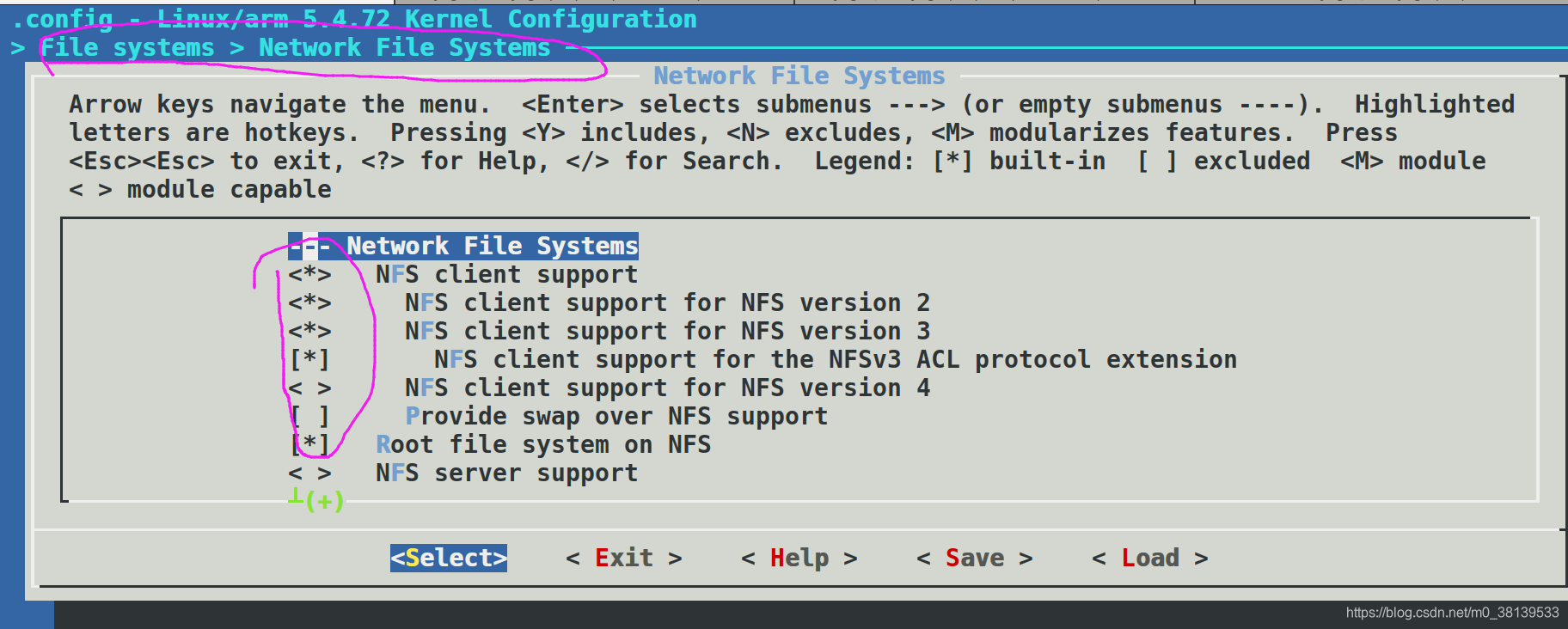Click the Exit button

[624, 559]
